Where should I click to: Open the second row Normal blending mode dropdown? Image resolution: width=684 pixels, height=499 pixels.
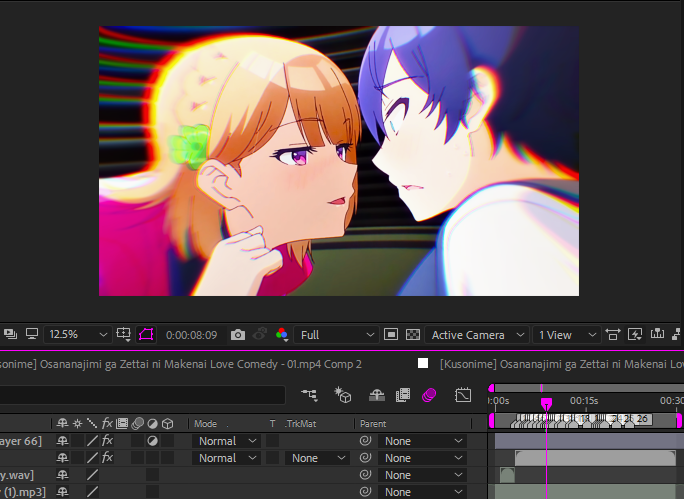(x=226, y=458)
